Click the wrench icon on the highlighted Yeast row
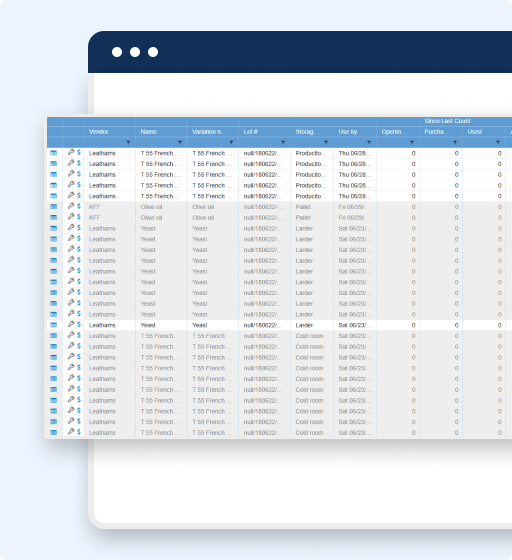The width and height of the screenshot is (512, 560). coord(71,324)
